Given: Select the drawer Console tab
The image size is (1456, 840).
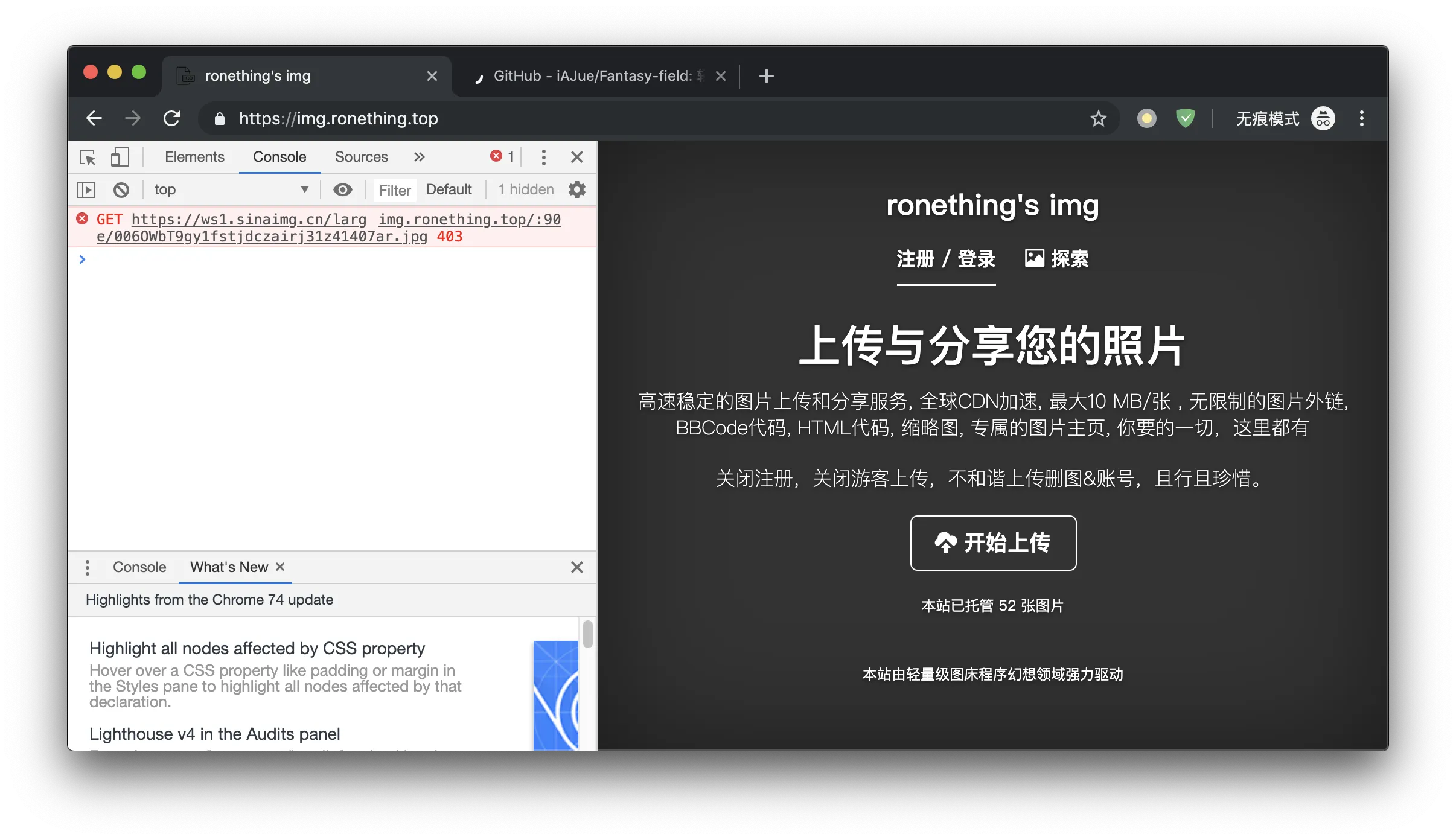Looking at the screenshot, I should (x=139, y=567).
